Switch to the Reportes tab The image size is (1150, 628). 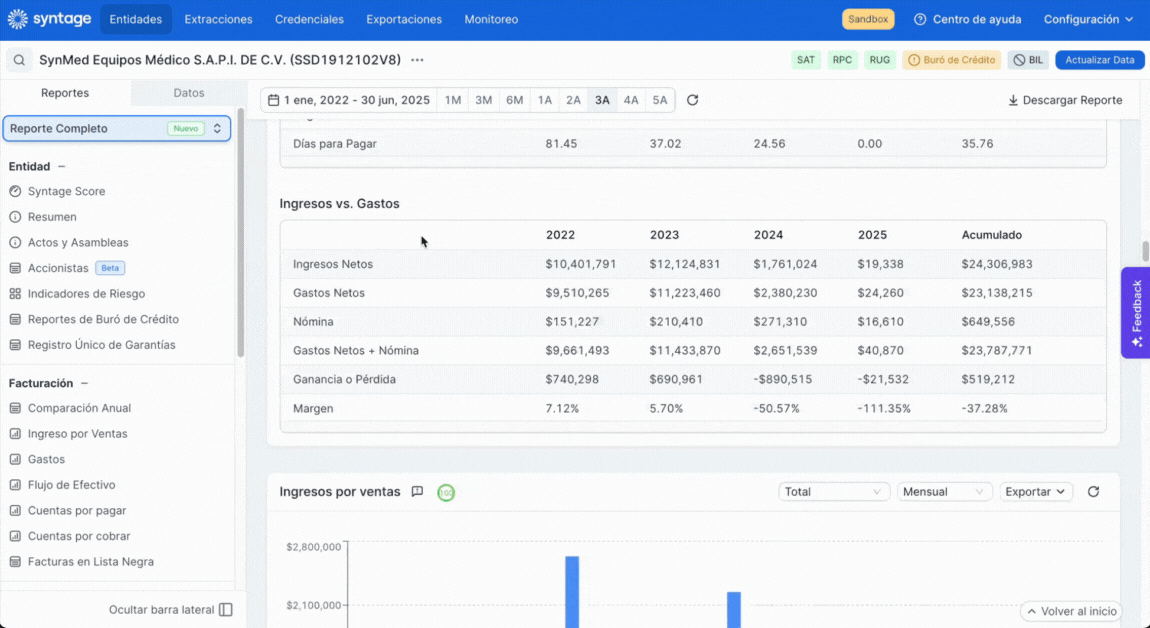[x=65, y=93]
